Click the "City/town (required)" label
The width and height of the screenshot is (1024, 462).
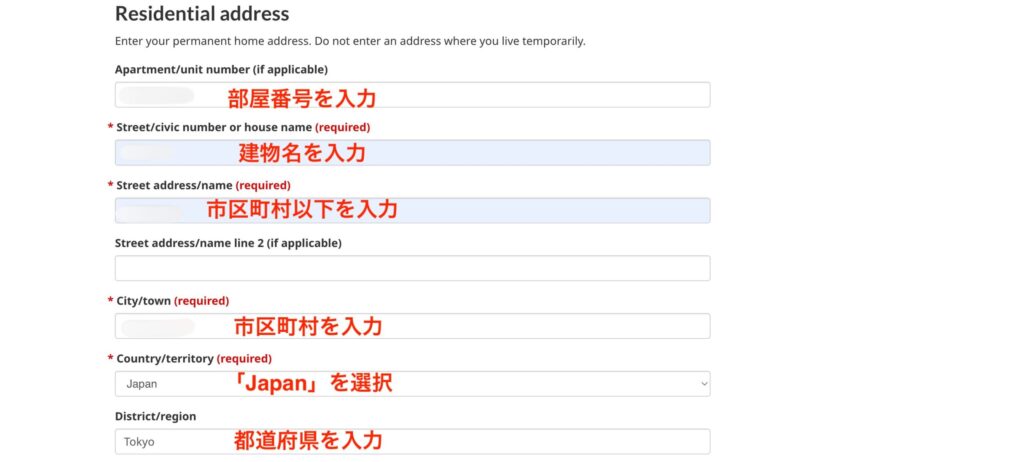point(172,301)
